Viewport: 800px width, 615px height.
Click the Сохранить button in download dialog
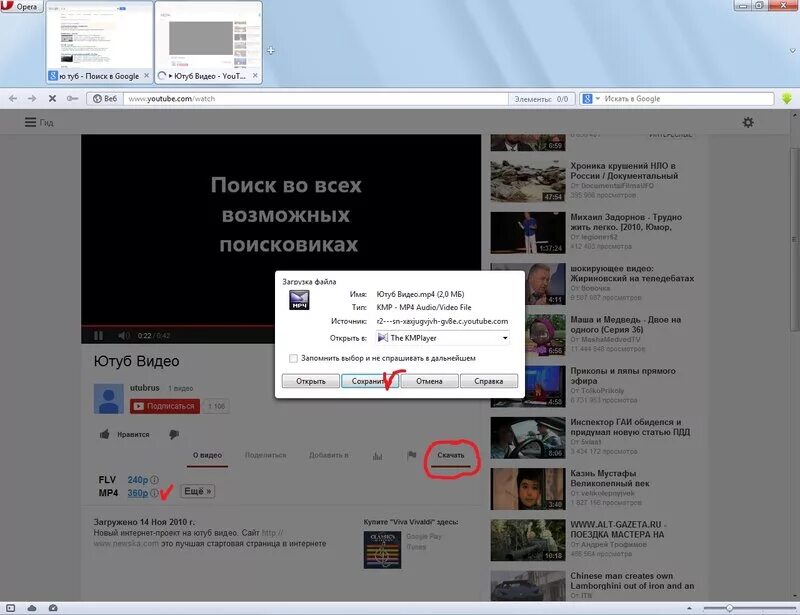click(370, 381)
